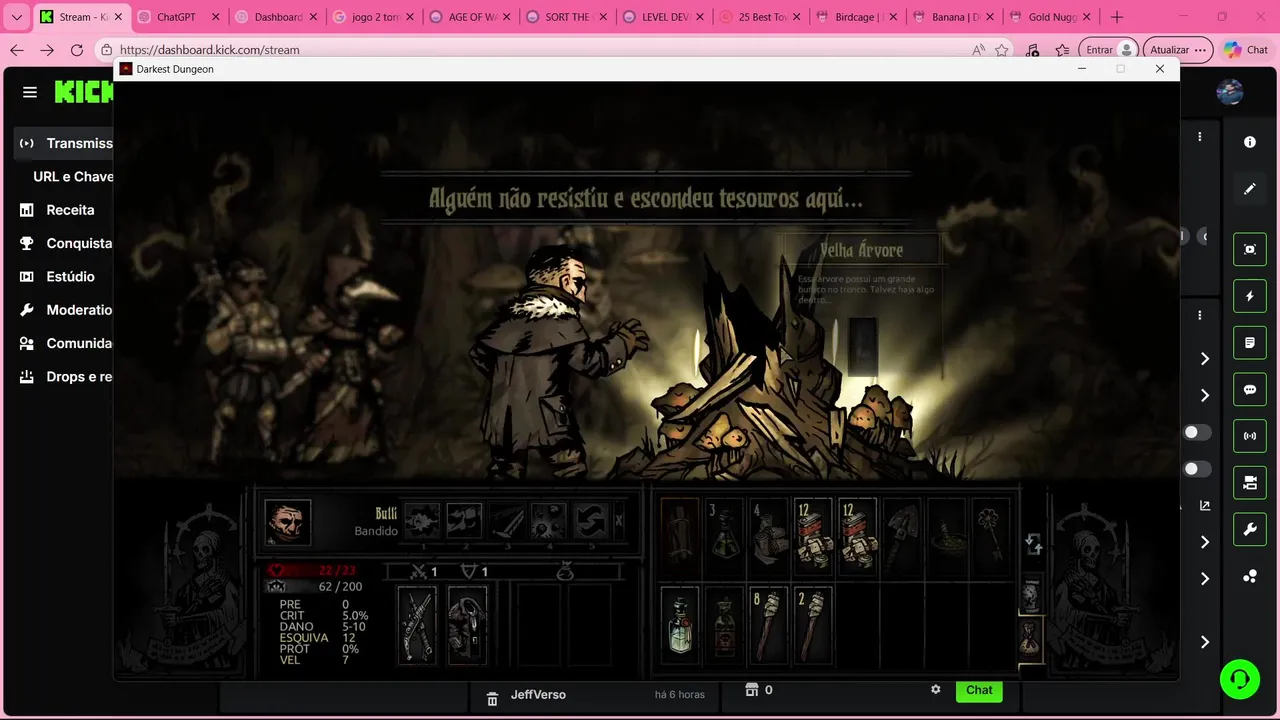The image size is (1280, 720).
Task: Click the holy water bottle item
Action: pos(680,626)
